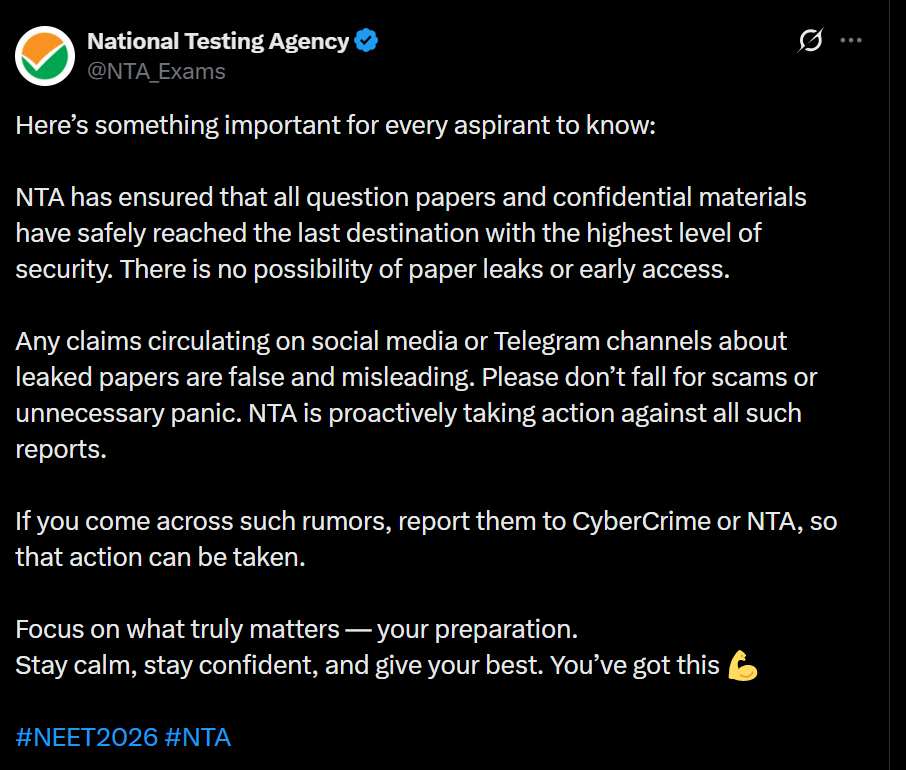Viewport: 906px width, 770px height.
Task: Click the text "that action can be taken."
Action: [x=160, y=557]
